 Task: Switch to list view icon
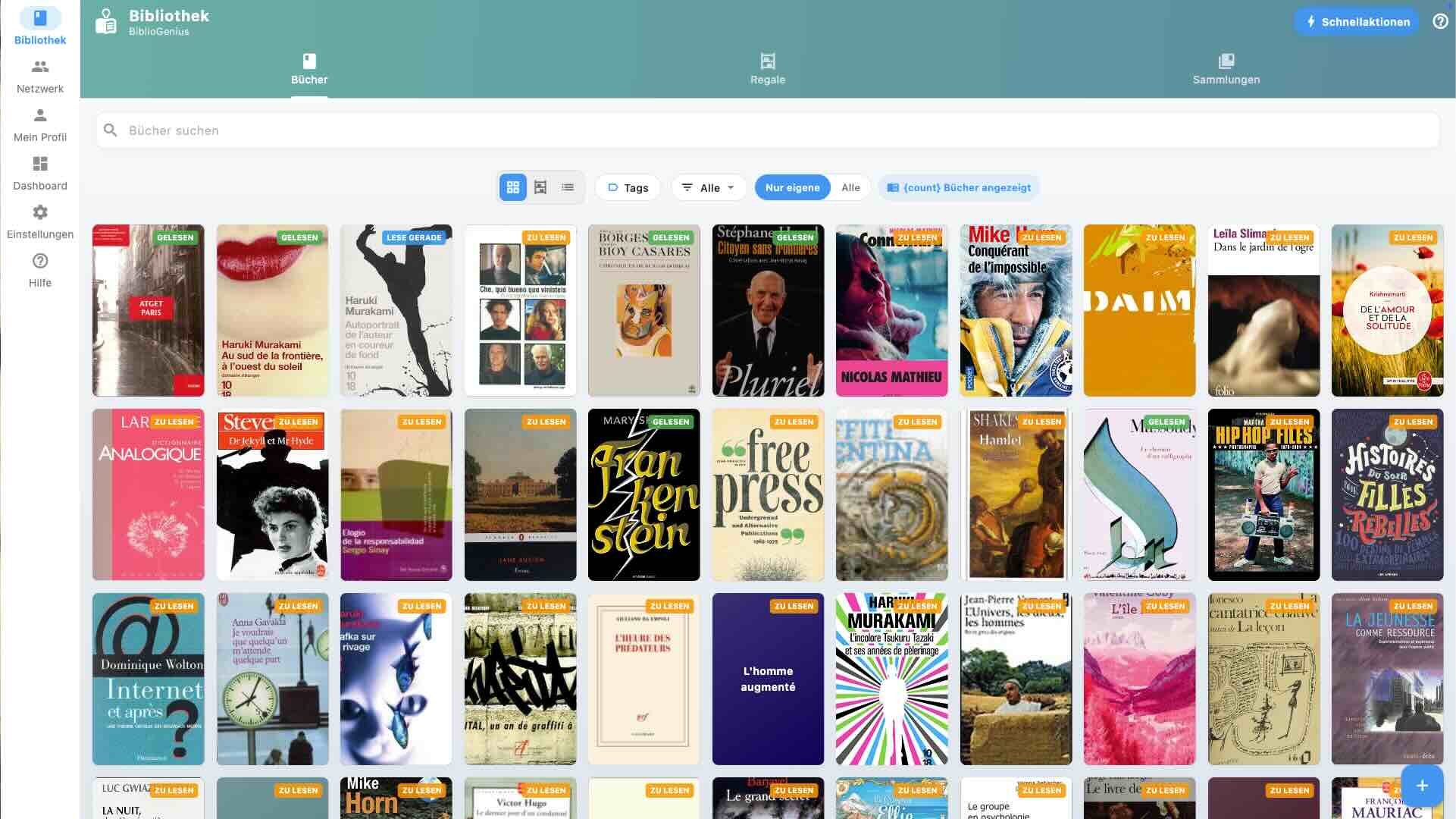568,187
